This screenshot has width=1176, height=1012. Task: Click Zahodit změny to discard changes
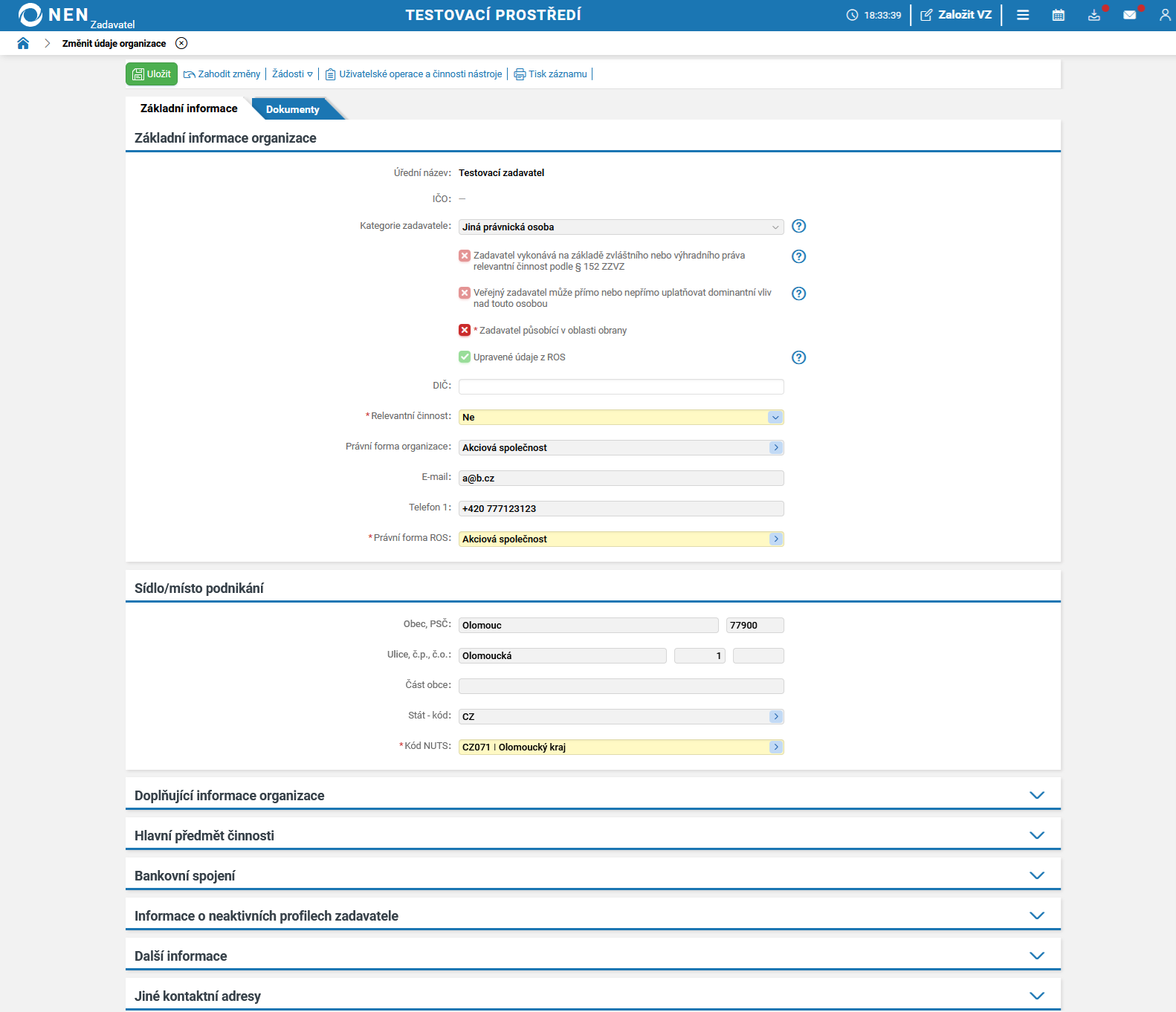click(222, 74)
